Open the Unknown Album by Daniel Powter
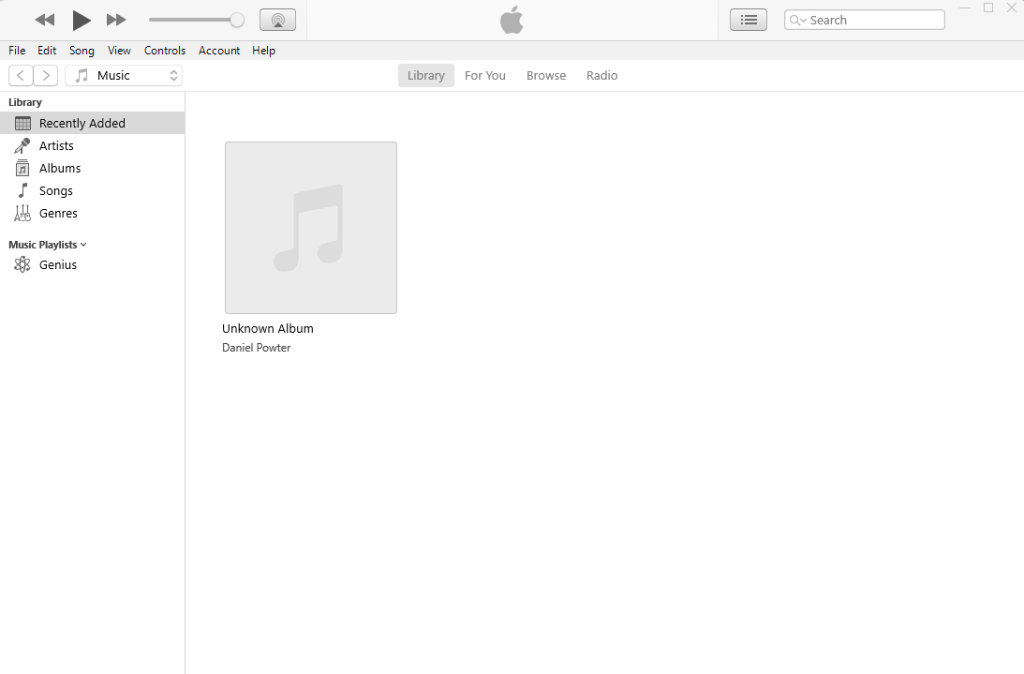The height and width of the screenshot is (674, 1024). 310,227
